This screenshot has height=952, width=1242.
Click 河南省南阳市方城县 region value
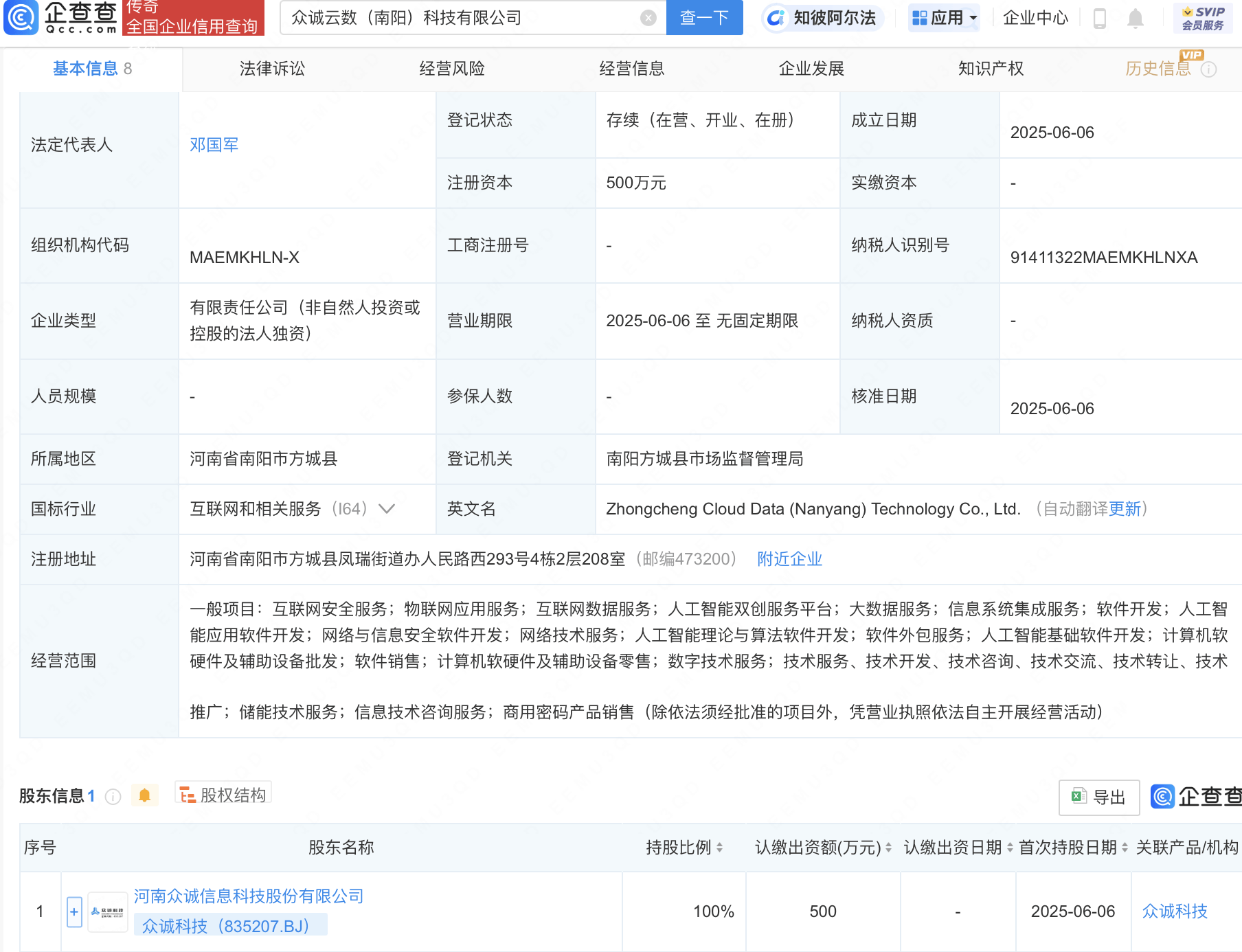(264, 459)
